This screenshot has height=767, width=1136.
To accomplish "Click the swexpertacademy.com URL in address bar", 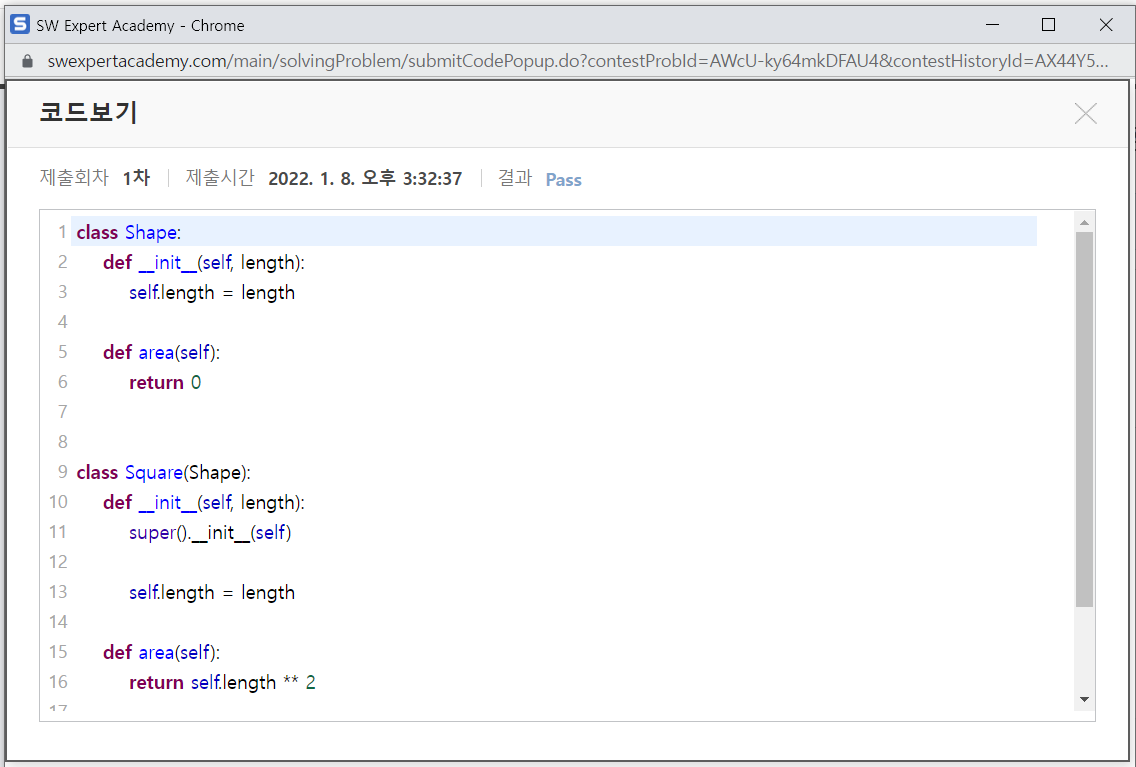I will (x=577, y=61).
